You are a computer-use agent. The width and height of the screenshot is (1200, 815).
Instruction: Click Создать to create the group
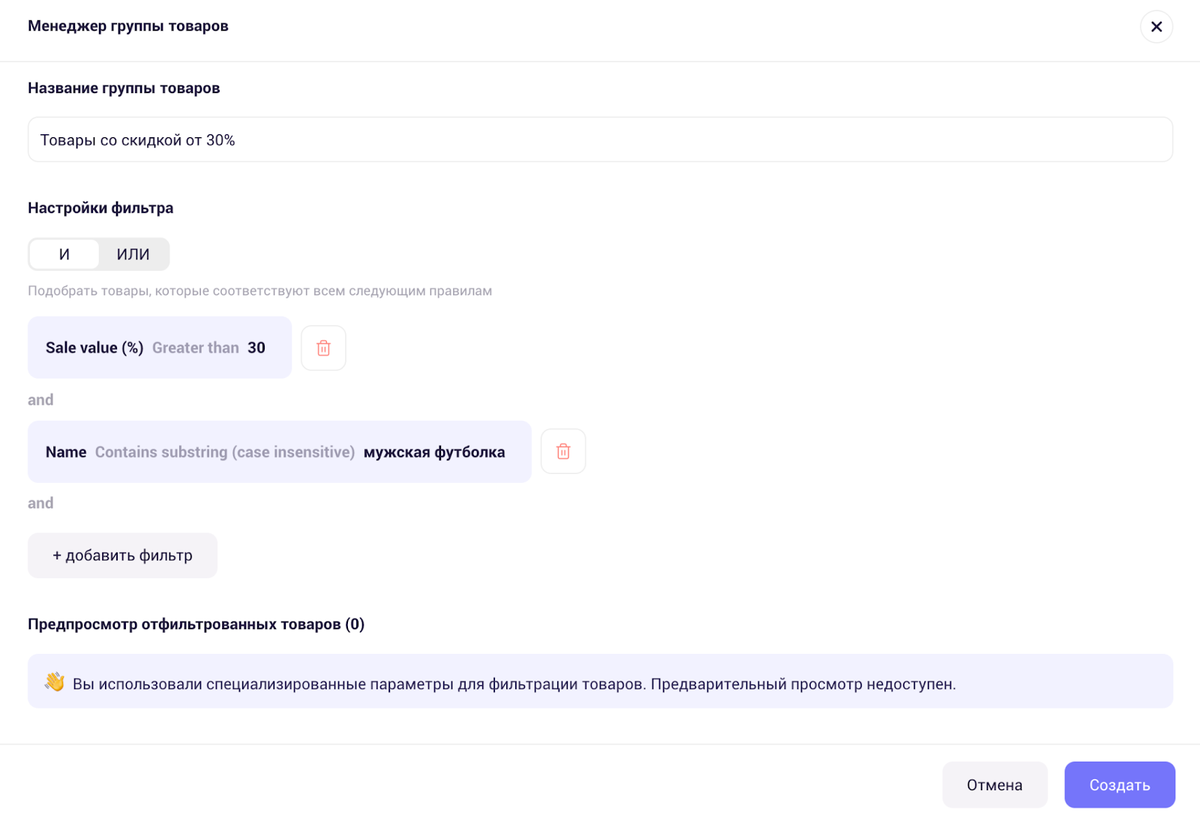click(x=1119, y=785)
